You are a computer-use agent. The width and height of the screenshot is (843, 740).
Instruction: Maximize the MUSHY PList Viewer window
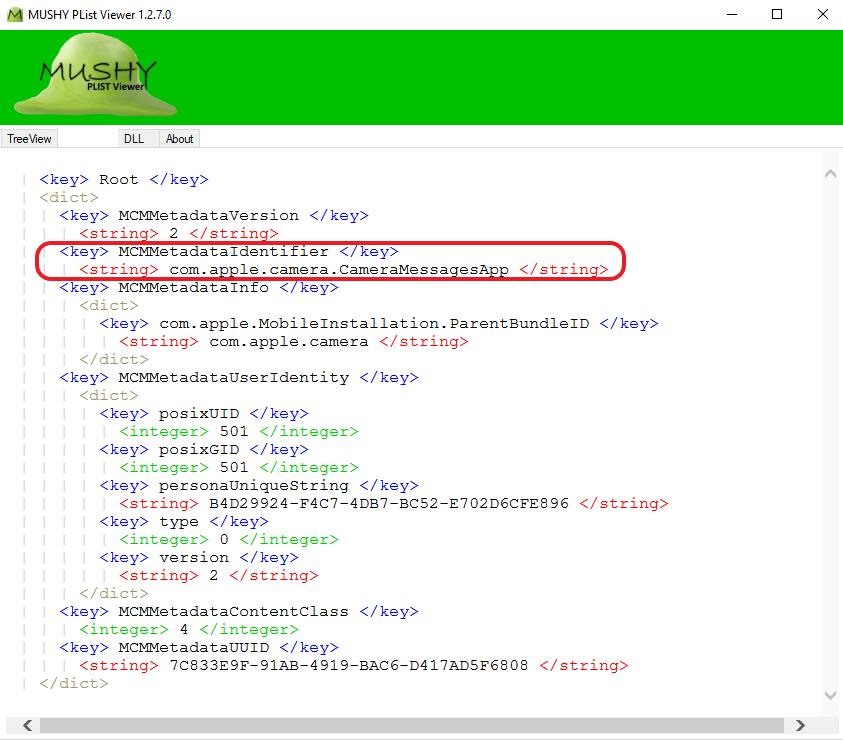pos(777,15)
